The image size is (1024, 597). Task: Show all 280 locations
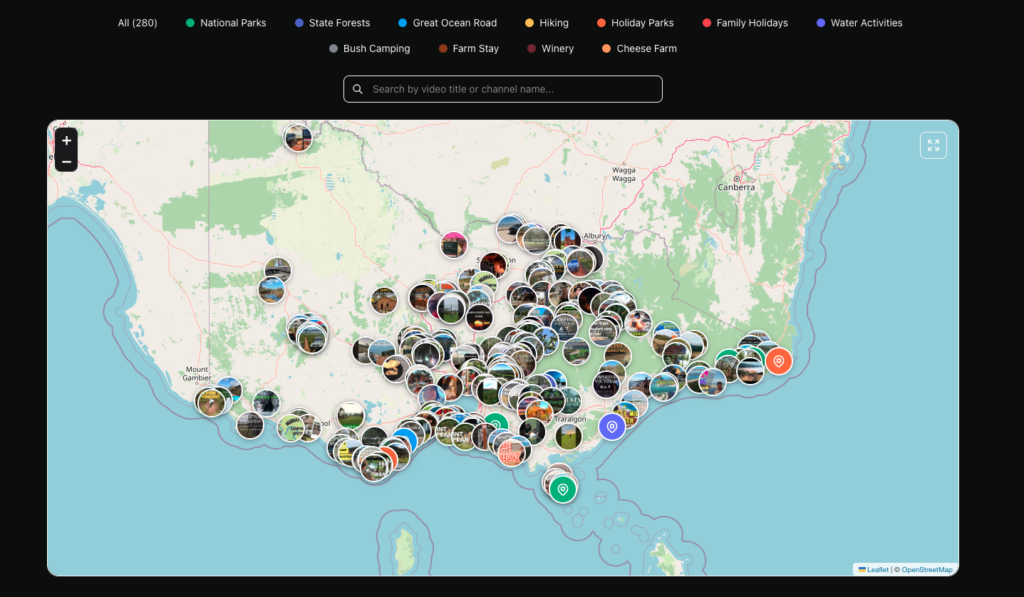click(137, 23)
